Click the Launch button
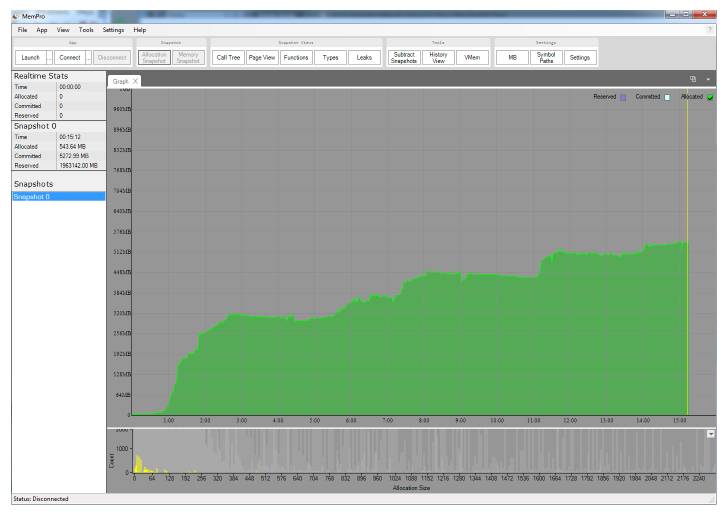This screenshot has height=514, width=725. click(31, 58)
